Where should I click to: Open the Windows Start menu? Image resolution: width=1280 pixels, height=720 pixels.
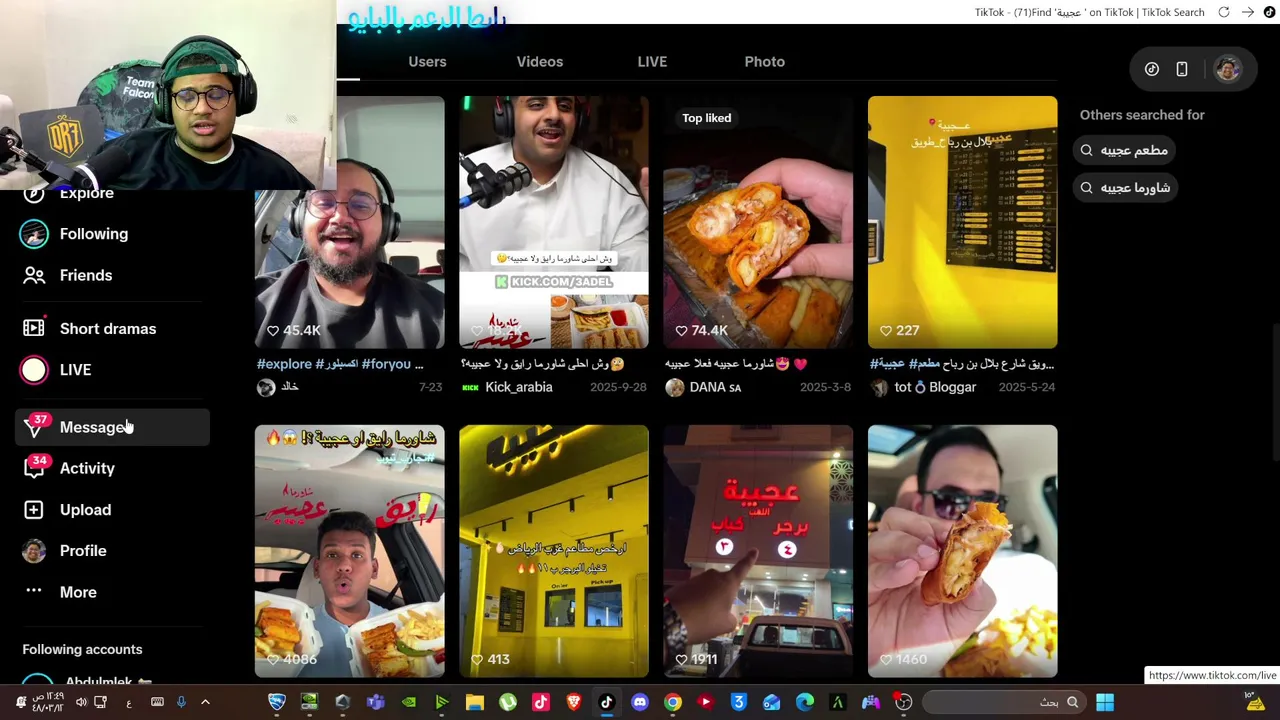tap(1105, 702)
